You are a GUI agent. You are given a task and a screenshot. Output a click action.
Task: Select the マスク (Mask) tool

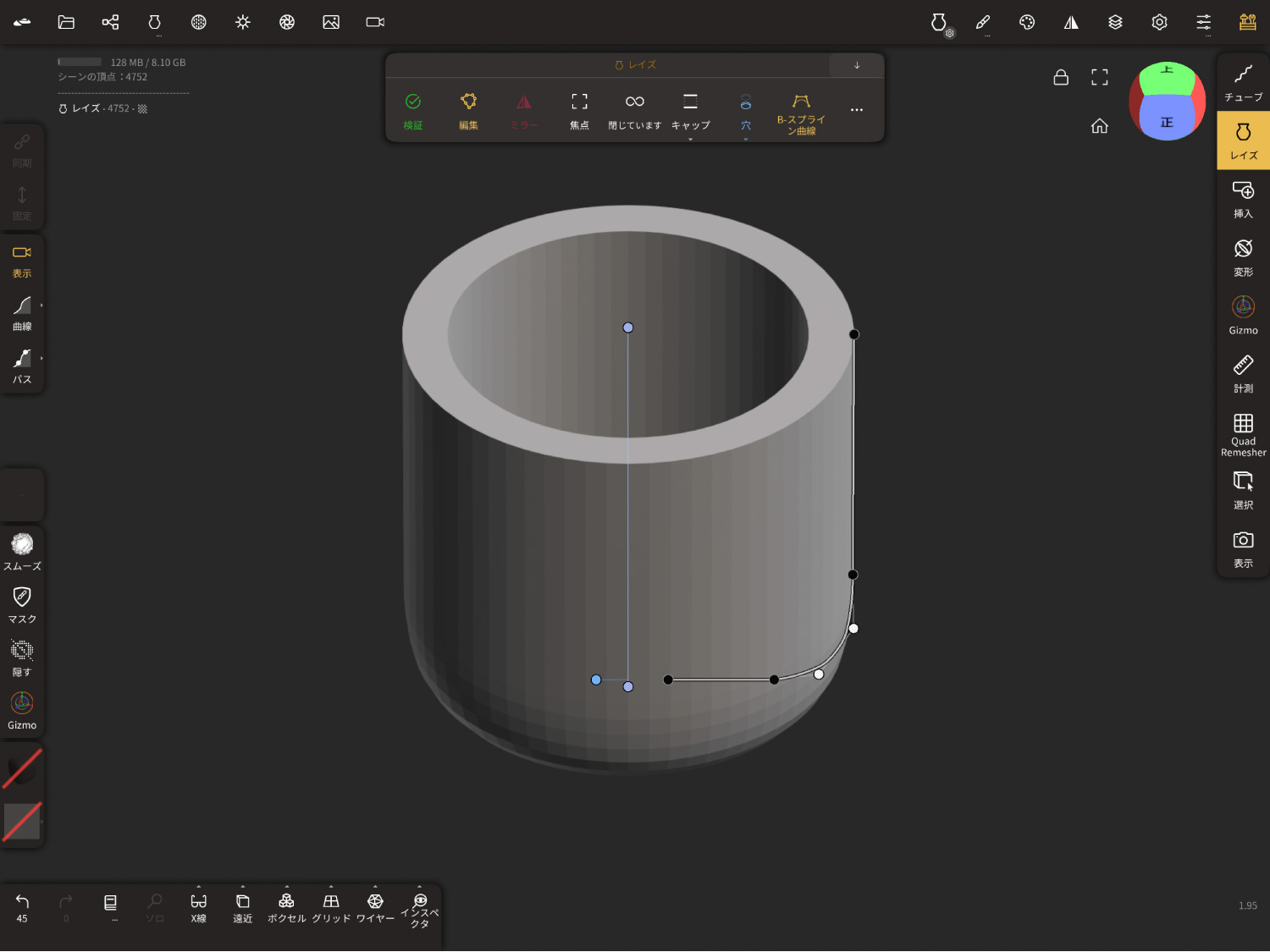click(x=22, y=604)
